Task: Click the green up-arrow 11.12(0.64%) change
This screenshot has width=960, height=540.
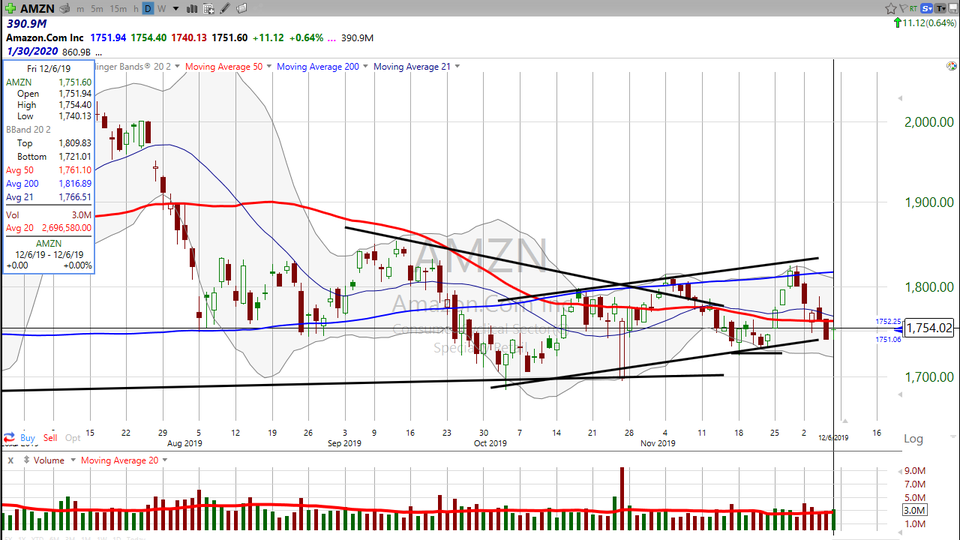Action: pyautogui.click(x=924, y=23)
